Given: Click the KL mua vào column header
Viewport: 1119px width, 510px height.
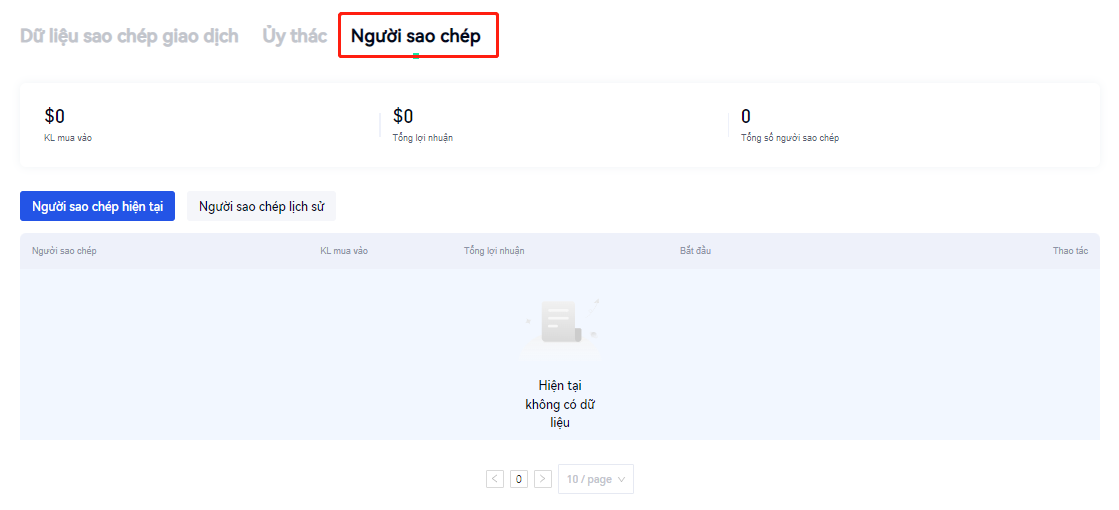Looking at the screenshot, I should pyautogui.click(x=344, y=250).
